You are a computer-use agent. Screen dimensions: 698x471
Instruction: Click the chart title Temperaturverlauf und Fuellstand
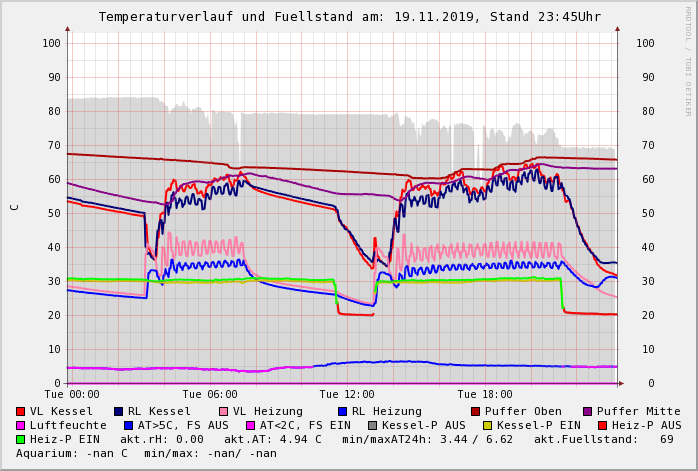point(349,17)
